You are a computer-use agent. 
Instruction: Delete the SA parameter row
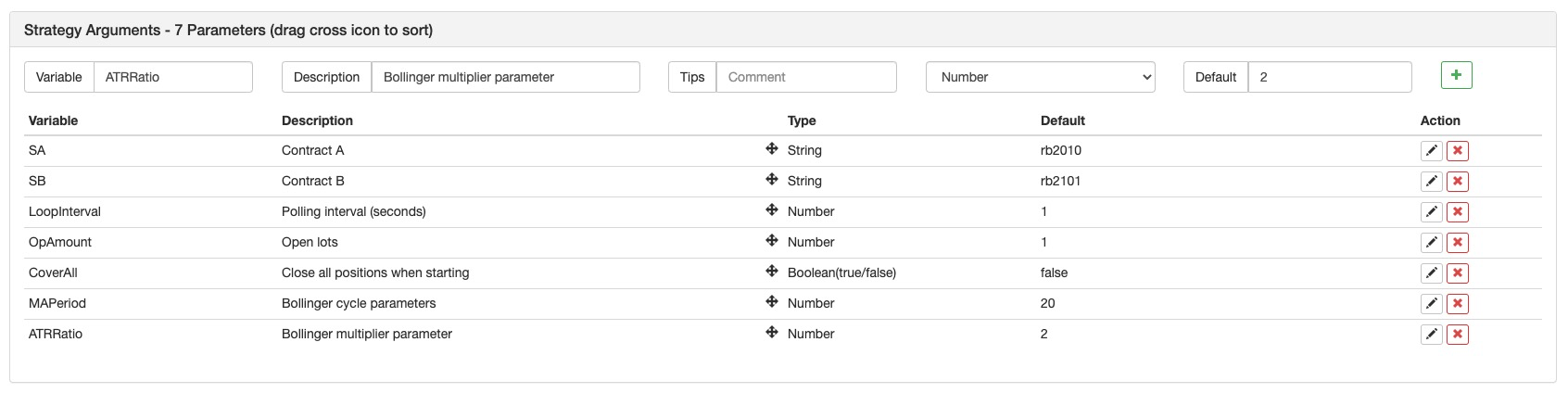click(1457, 150)
